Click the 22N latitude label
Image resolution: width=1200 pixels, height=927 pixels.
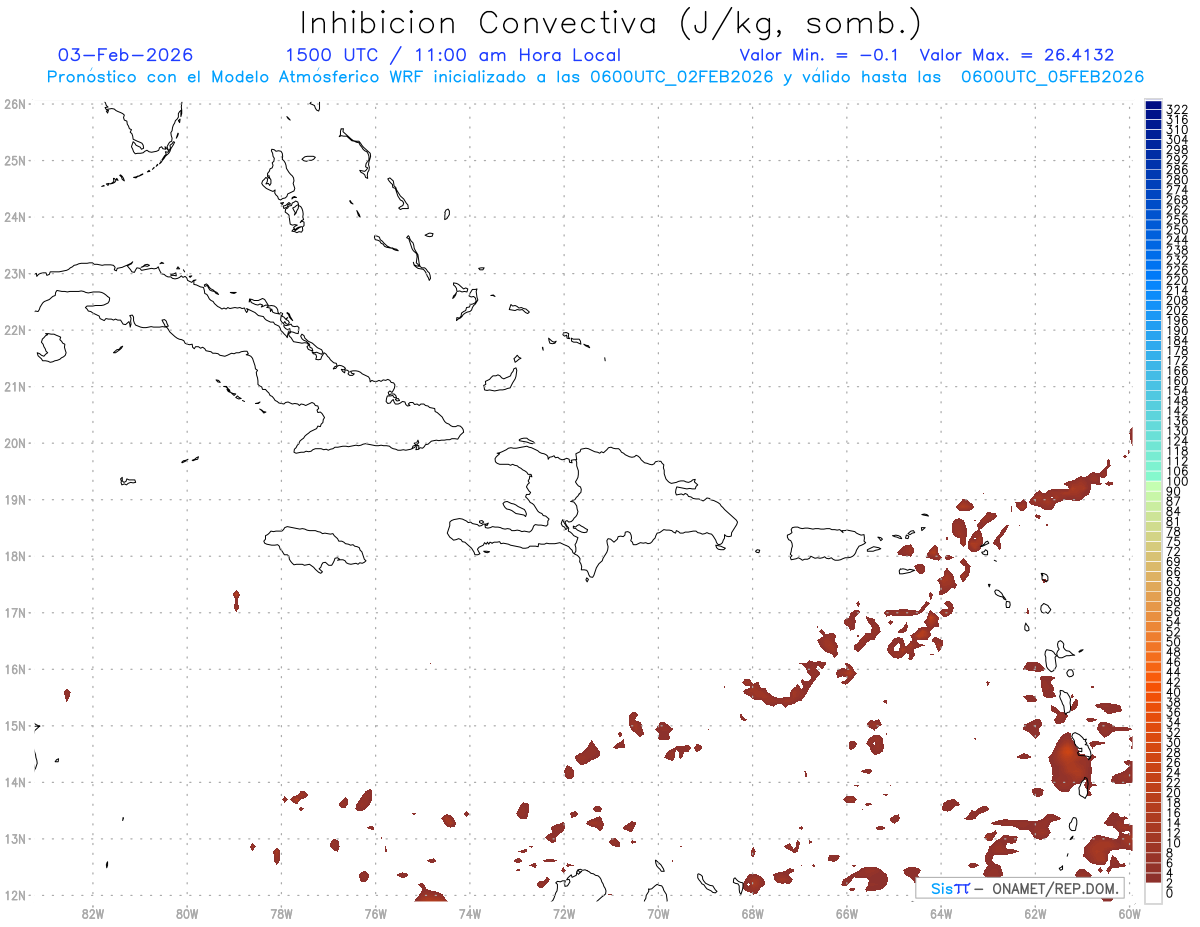[15, 329]
